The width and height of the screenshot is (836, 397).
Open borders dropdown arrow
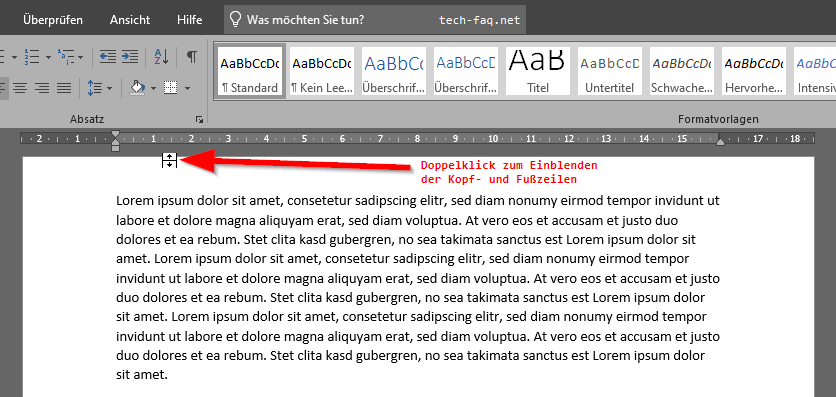187,88
